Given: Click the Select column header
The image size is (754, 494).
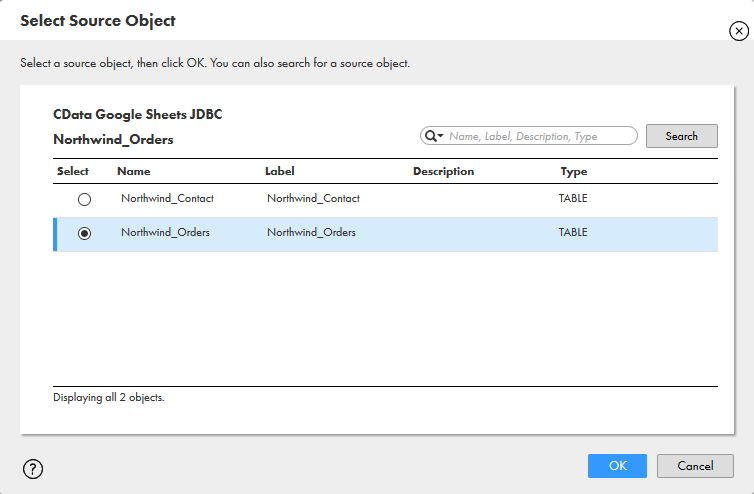Looking at the screenshot, I should click(73, 171).
